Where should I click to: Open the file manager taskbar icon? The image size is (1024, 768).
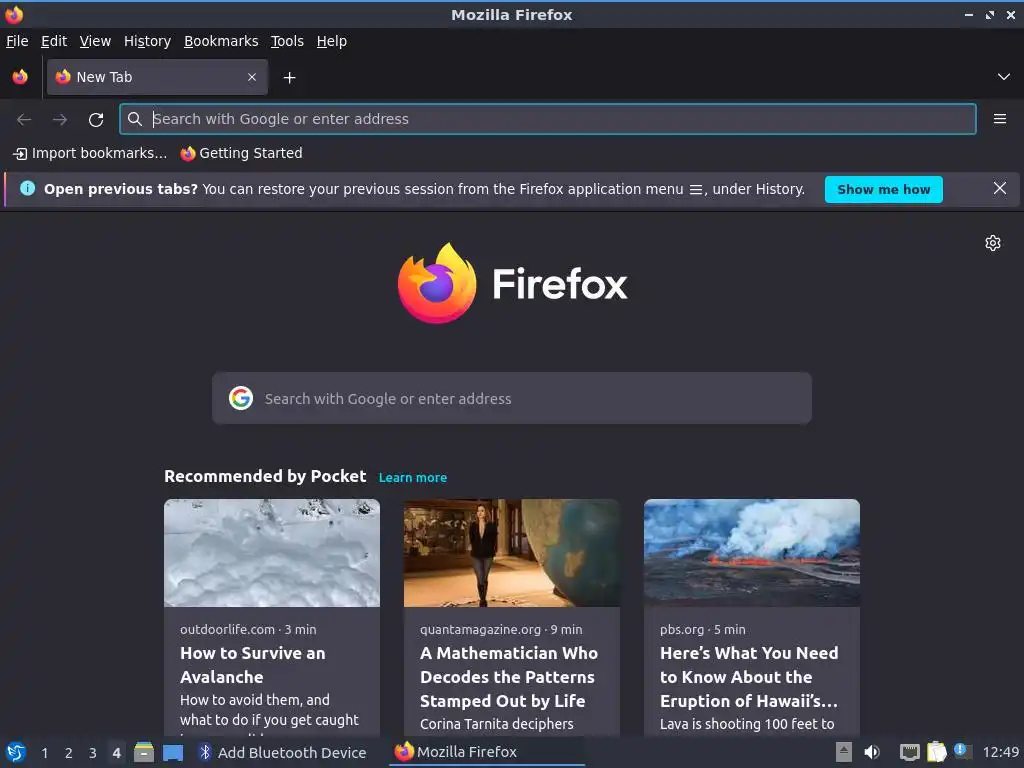[144, 752]
